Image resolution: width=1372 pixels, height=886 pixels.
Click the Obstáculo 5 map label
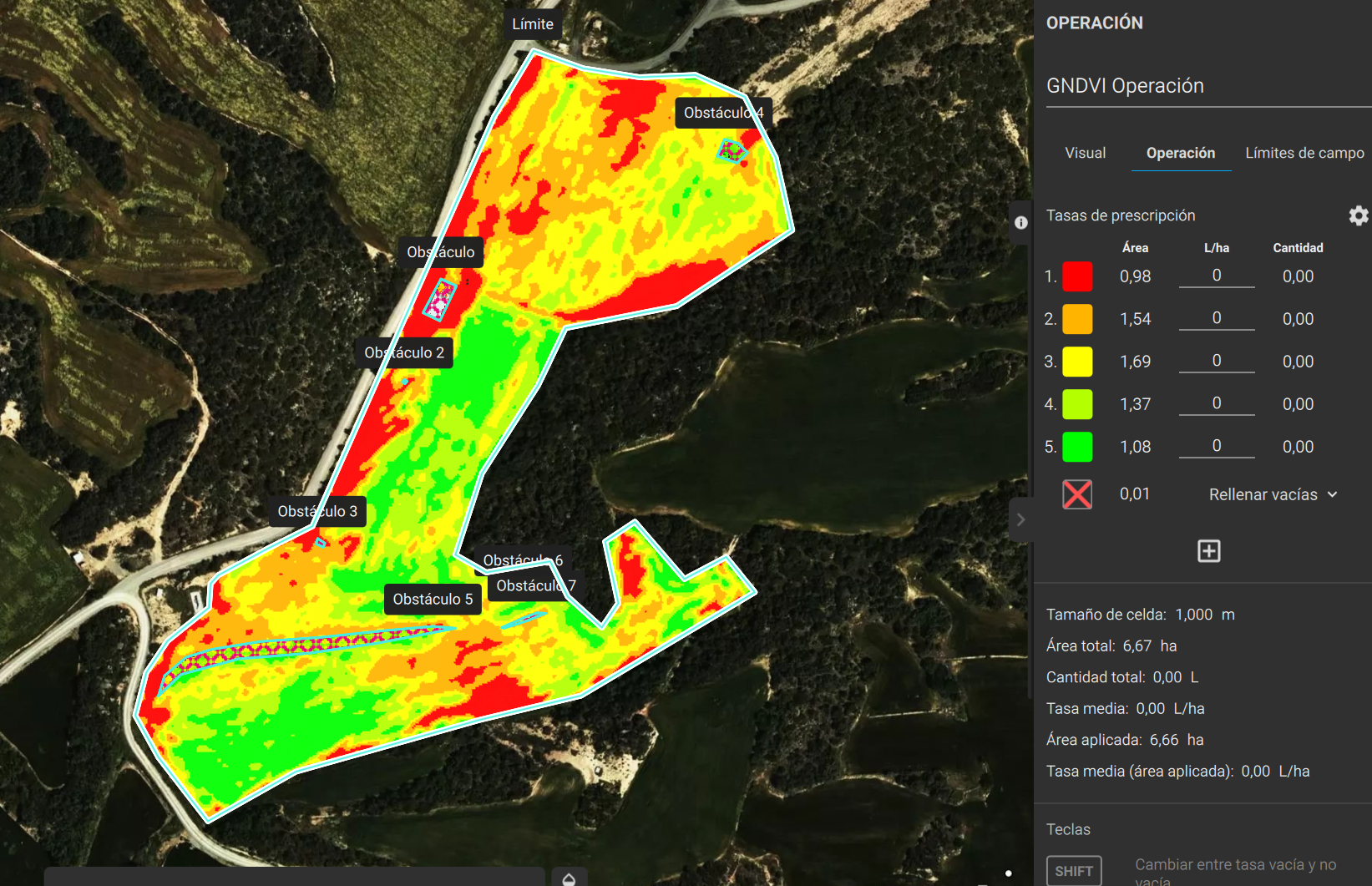(x=433, y=599)
